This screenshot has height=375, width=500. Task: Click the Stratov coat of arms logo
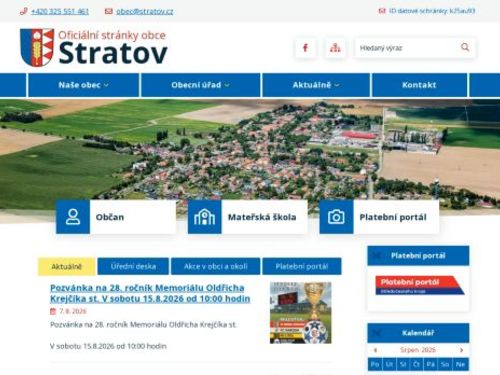coord(37,47)
